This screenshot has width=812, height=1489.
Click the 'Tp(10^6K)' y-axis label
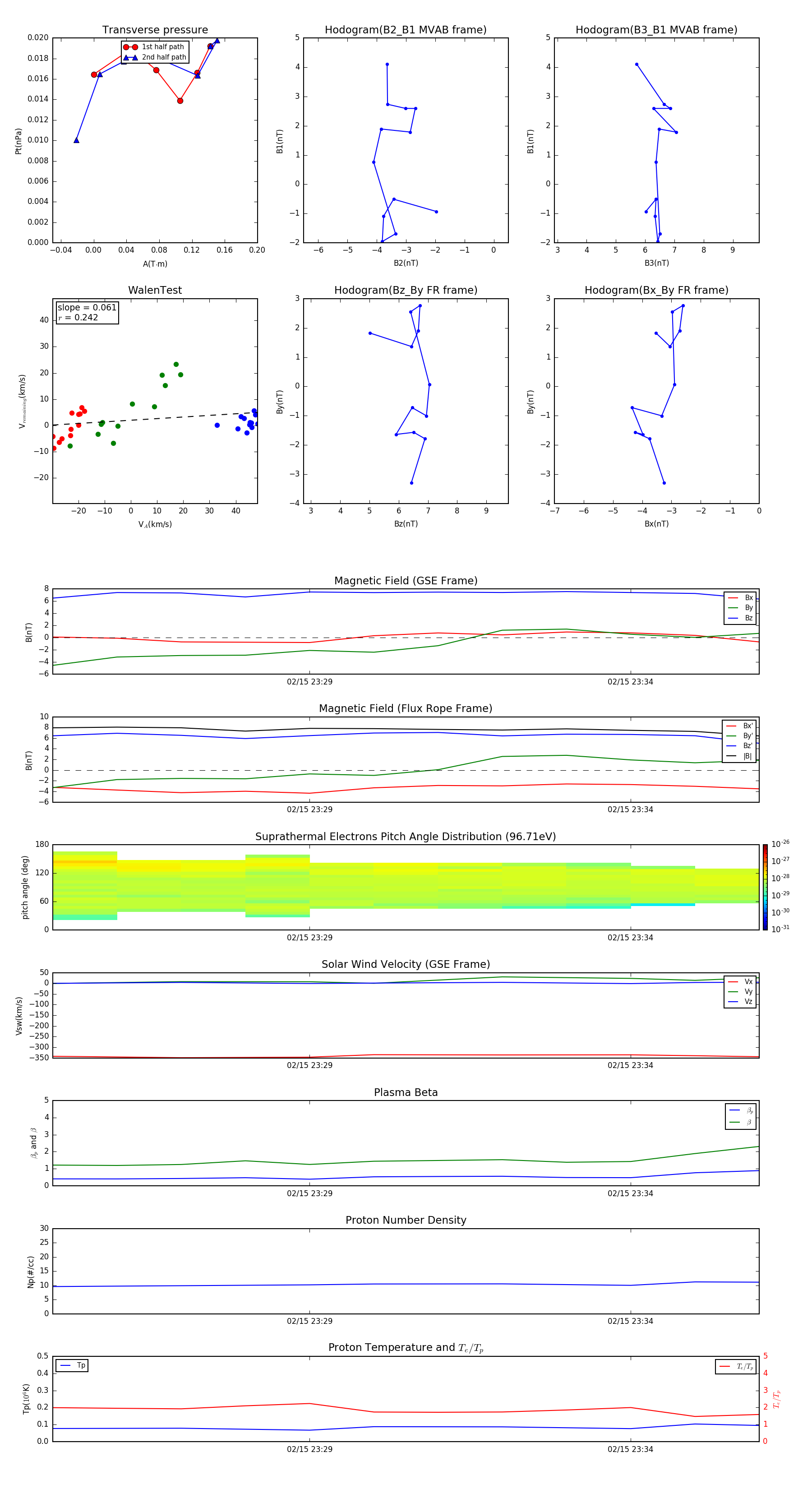tap(26, 1399)
